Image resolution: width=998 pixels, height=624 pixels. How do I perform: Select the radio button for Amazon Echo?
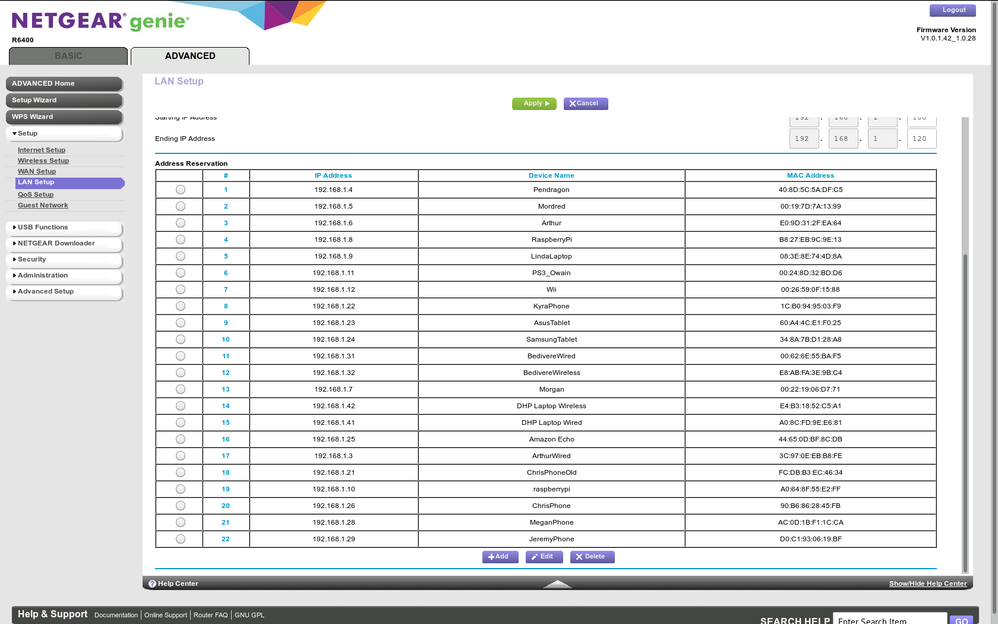181,439
